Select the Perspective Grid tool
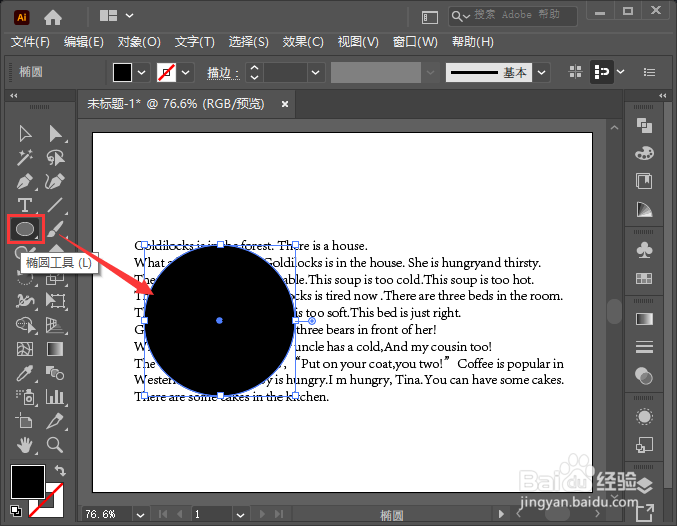Screen dimensions: 677x526 [55, 325]
